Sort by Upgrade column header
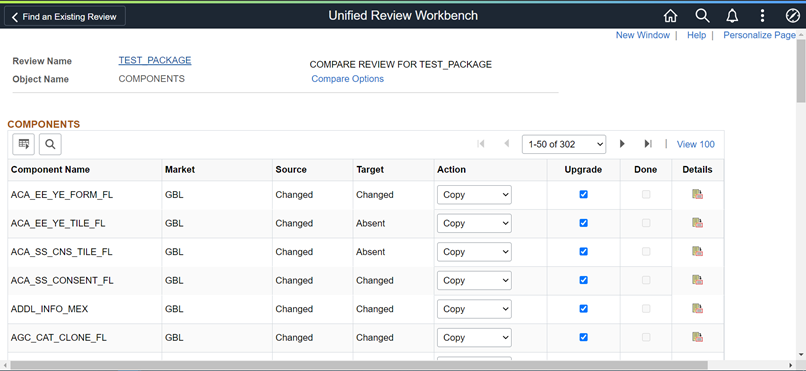The width and height of the screenshot is (806, 371). (x=583, y=170)
